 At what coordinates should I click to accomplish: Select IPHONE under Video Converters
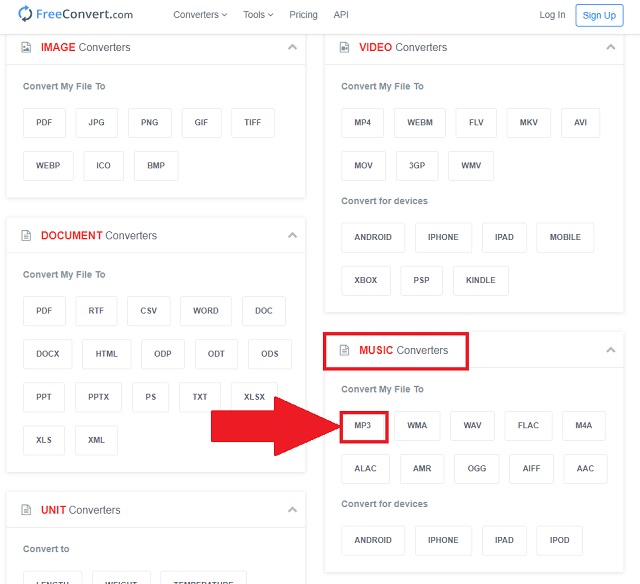tap(443, 238)
